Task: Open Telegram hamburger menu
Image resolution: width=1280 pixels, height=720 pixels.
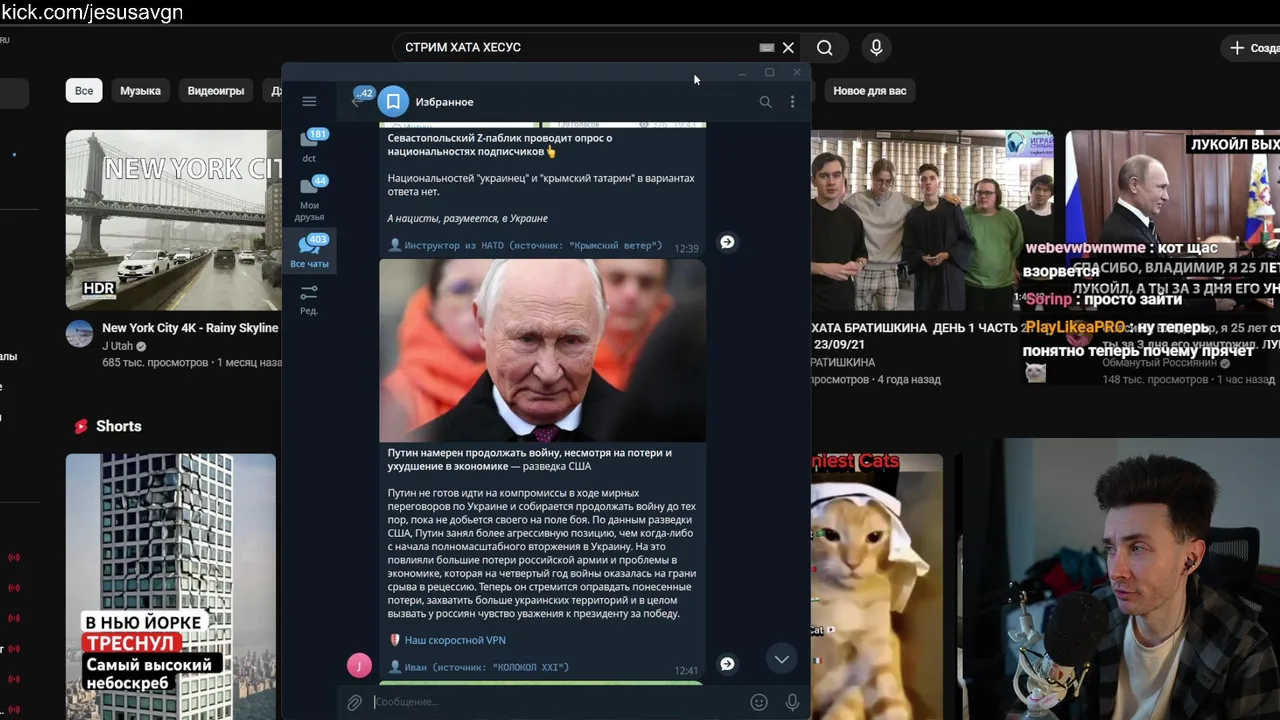Action: pyautogui.click(x=309, y=101)
